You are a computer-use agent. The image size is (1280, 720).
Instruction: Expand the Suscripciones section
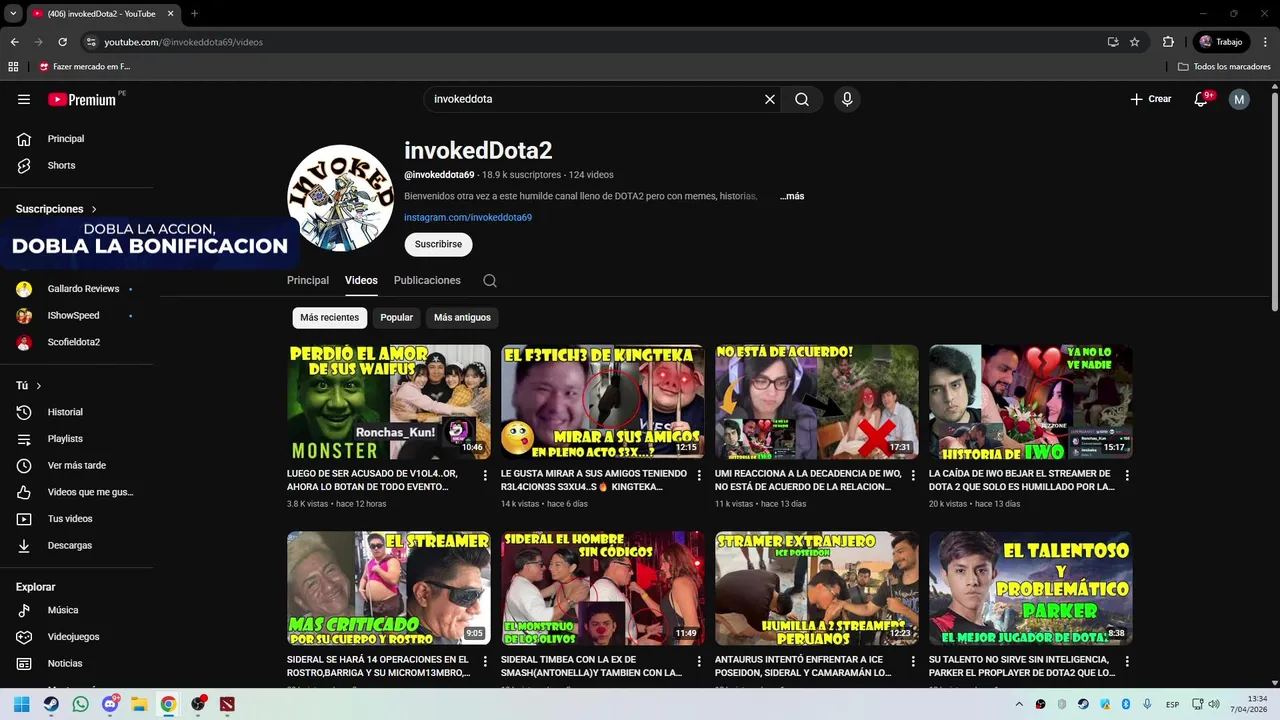[57, 209]
